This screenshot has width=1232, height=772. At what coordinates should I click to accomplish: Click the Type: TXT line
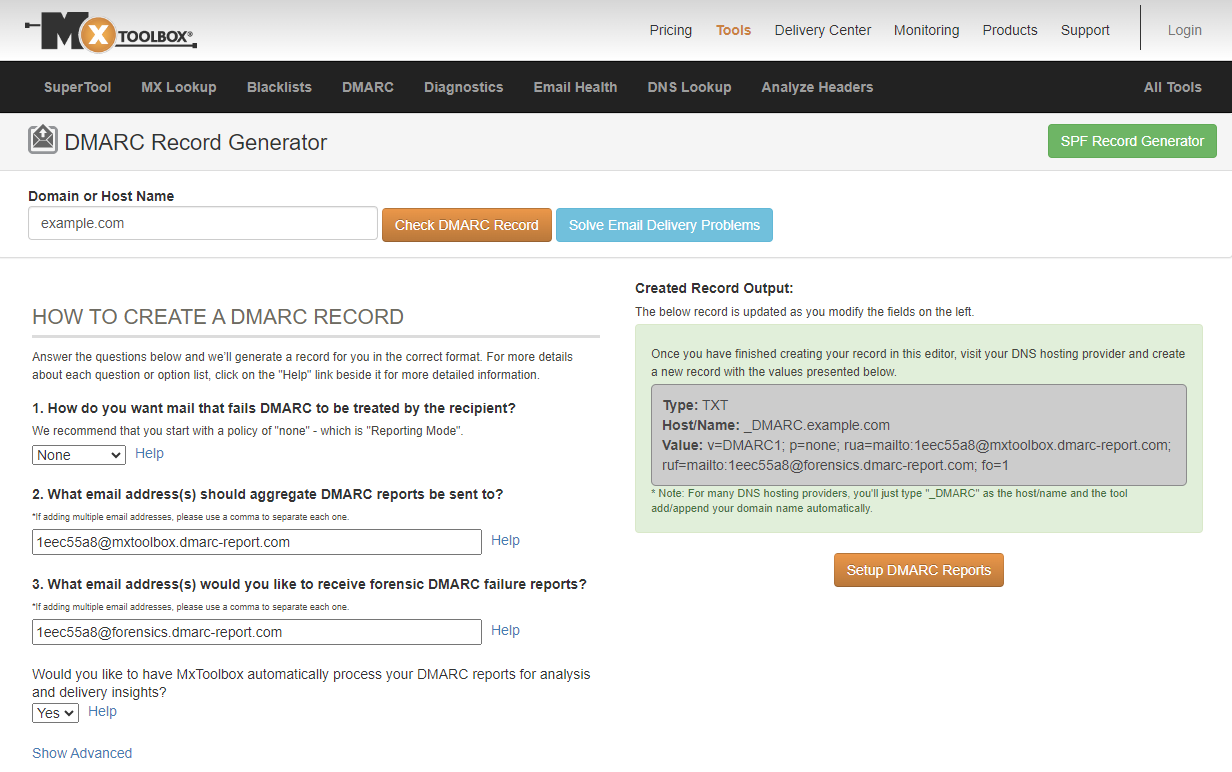695,405
